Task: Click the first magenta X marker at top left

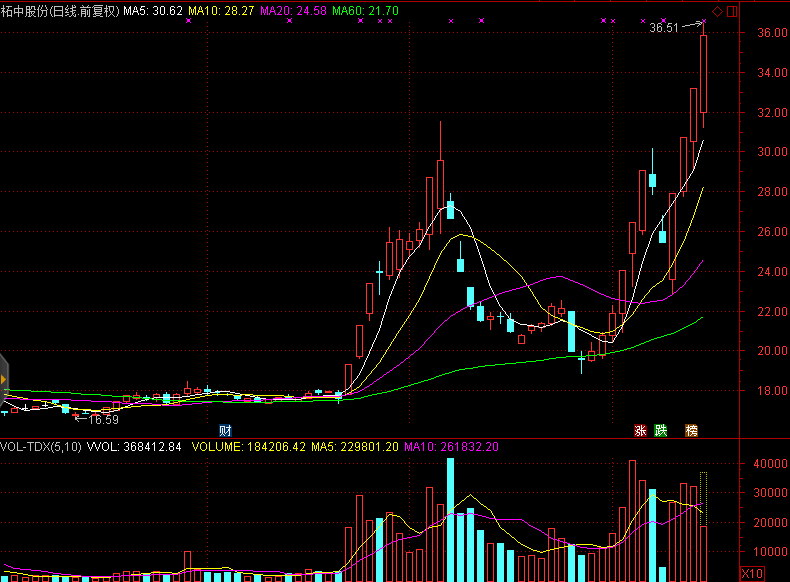Action: [188, 21]
